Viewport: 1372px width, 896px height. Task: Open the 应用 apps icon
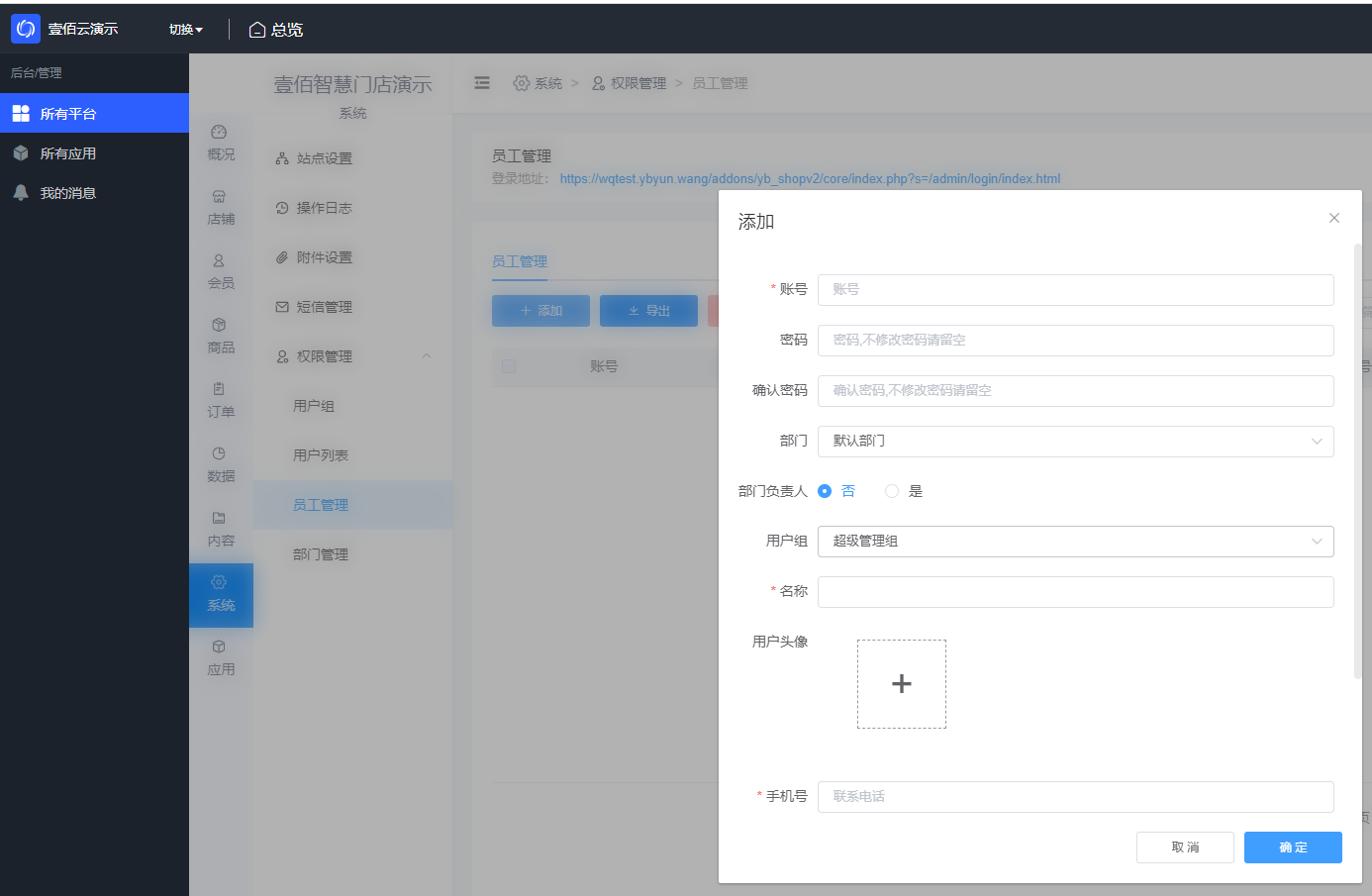click(219, 647)
